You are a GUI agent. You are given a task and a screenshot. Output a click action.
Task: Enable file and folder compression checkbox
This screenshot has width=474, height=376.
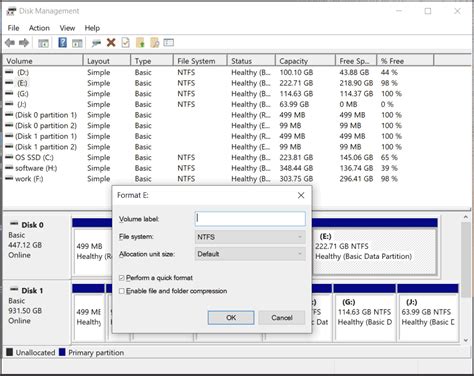pyautogui.click(x=122, y=291)
